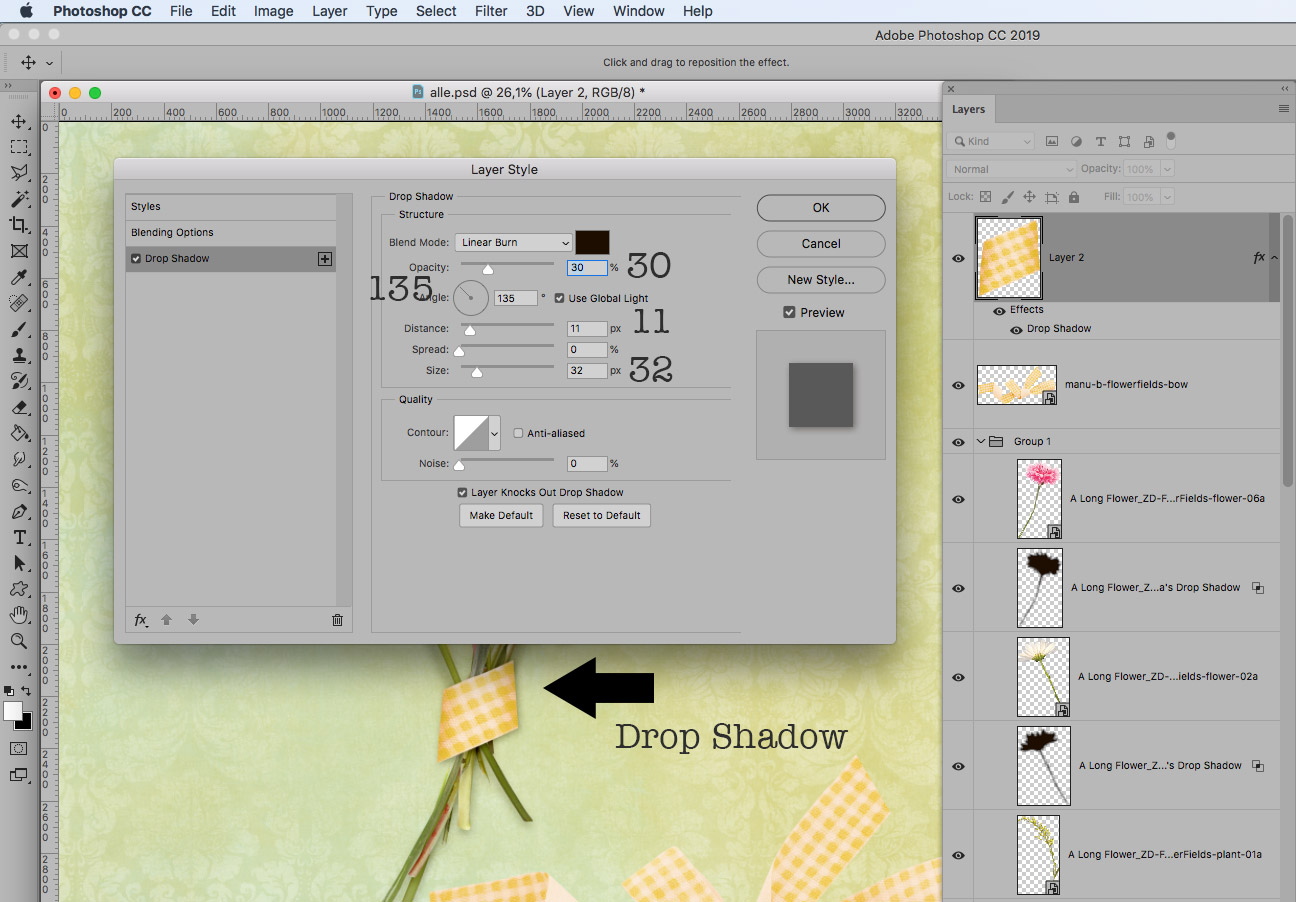Toggle Use Global Light checkbox
Screen dimensions: 1296x902
coord(560,298)
